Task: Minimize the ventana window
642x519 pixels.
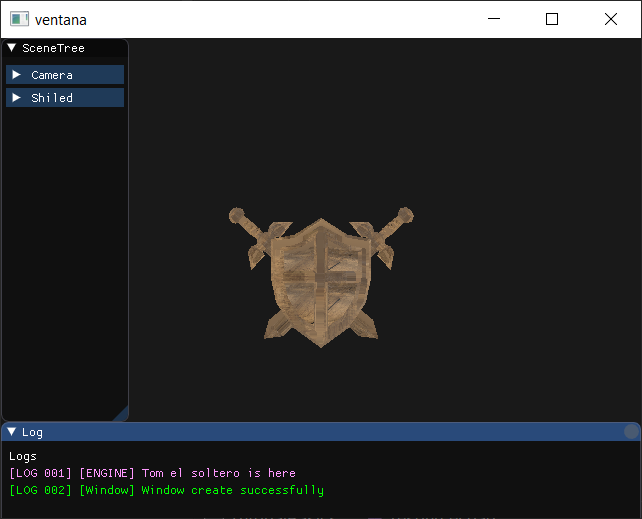Action: [x=493, y=19]
